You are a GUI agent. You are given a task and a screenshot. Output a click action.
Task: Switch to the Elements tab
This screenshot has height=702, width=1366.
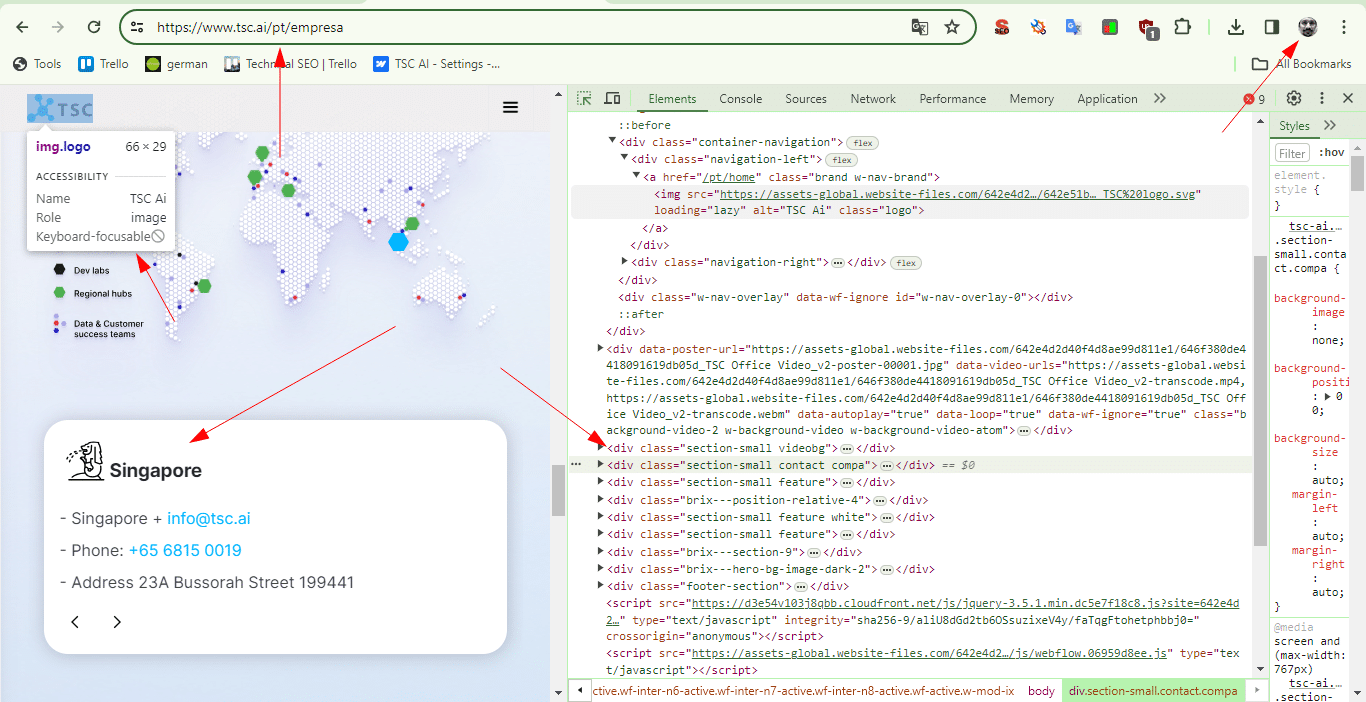672,99
